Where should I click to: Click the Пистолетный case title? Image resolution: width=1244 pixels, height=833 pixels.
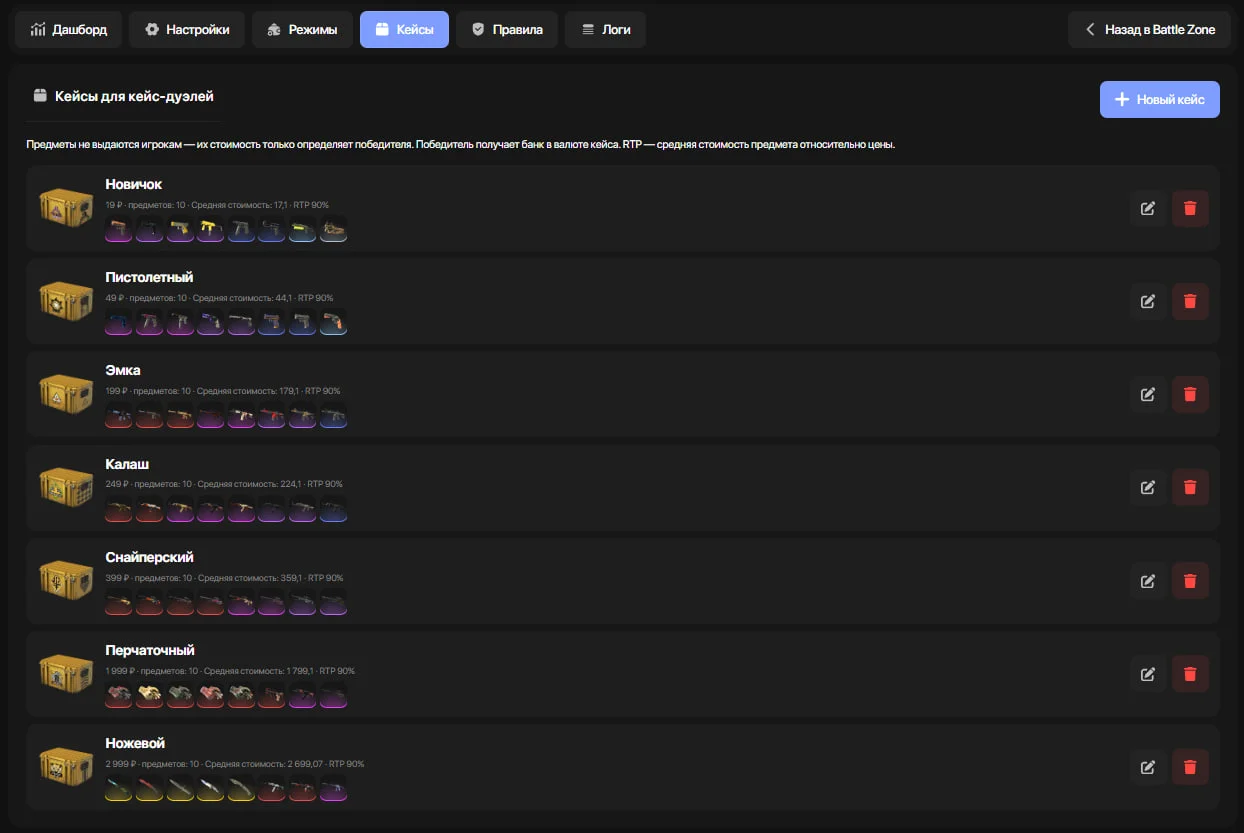pos(149,277)
